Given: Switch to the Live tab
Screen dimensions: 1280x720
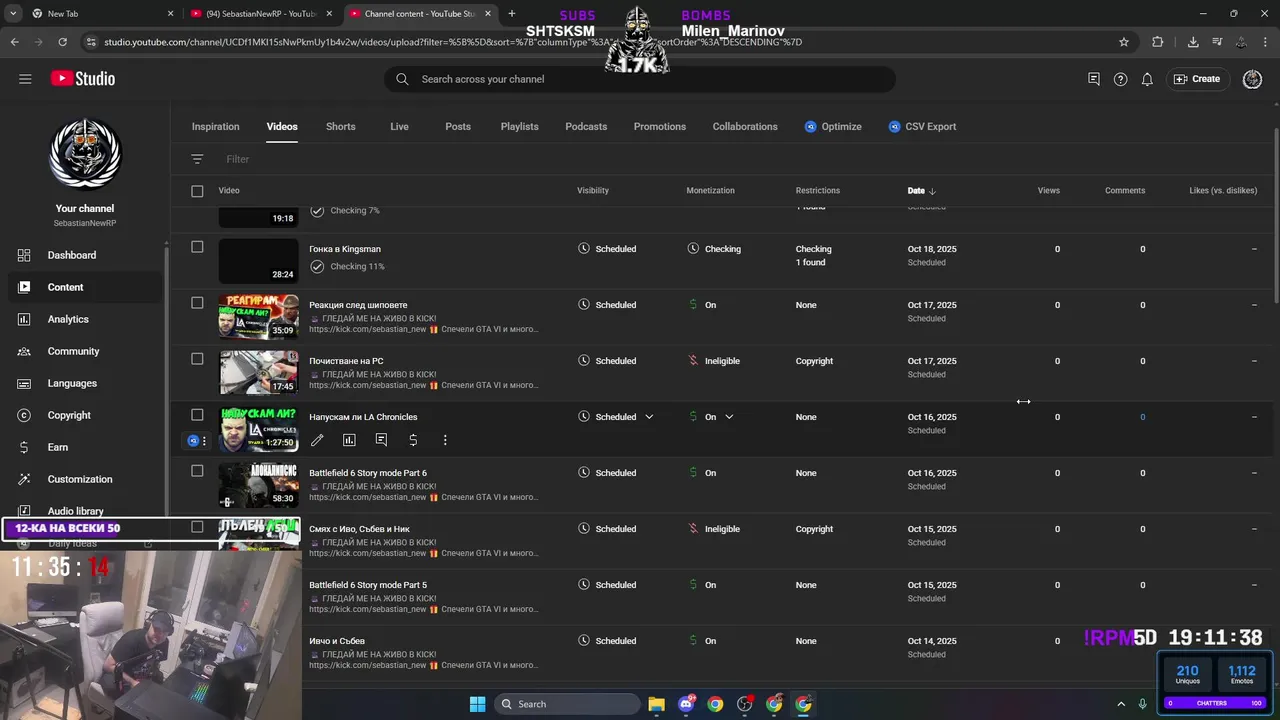Looking at the screenshot, I should click(399, 127).
